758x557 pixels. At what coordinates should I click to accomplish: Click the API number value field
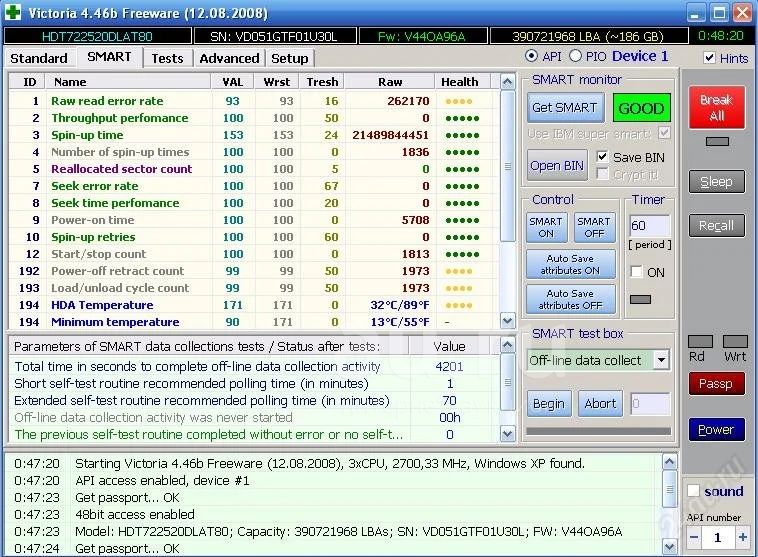718,537
